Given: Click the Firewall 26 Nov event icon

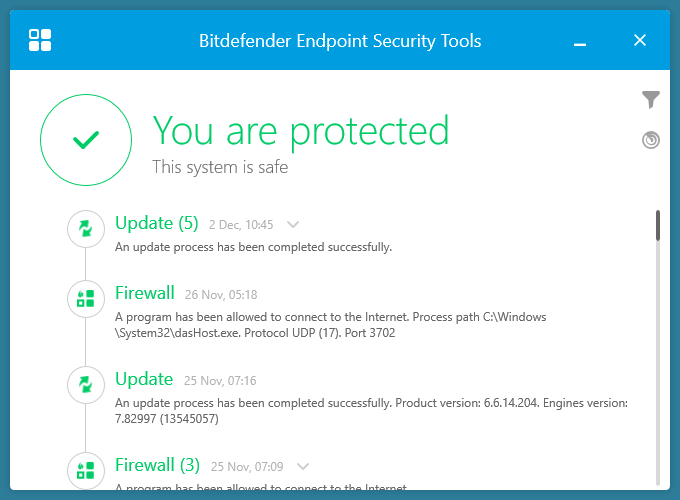Looking at the screenshot, I should (x=86, y=298).
